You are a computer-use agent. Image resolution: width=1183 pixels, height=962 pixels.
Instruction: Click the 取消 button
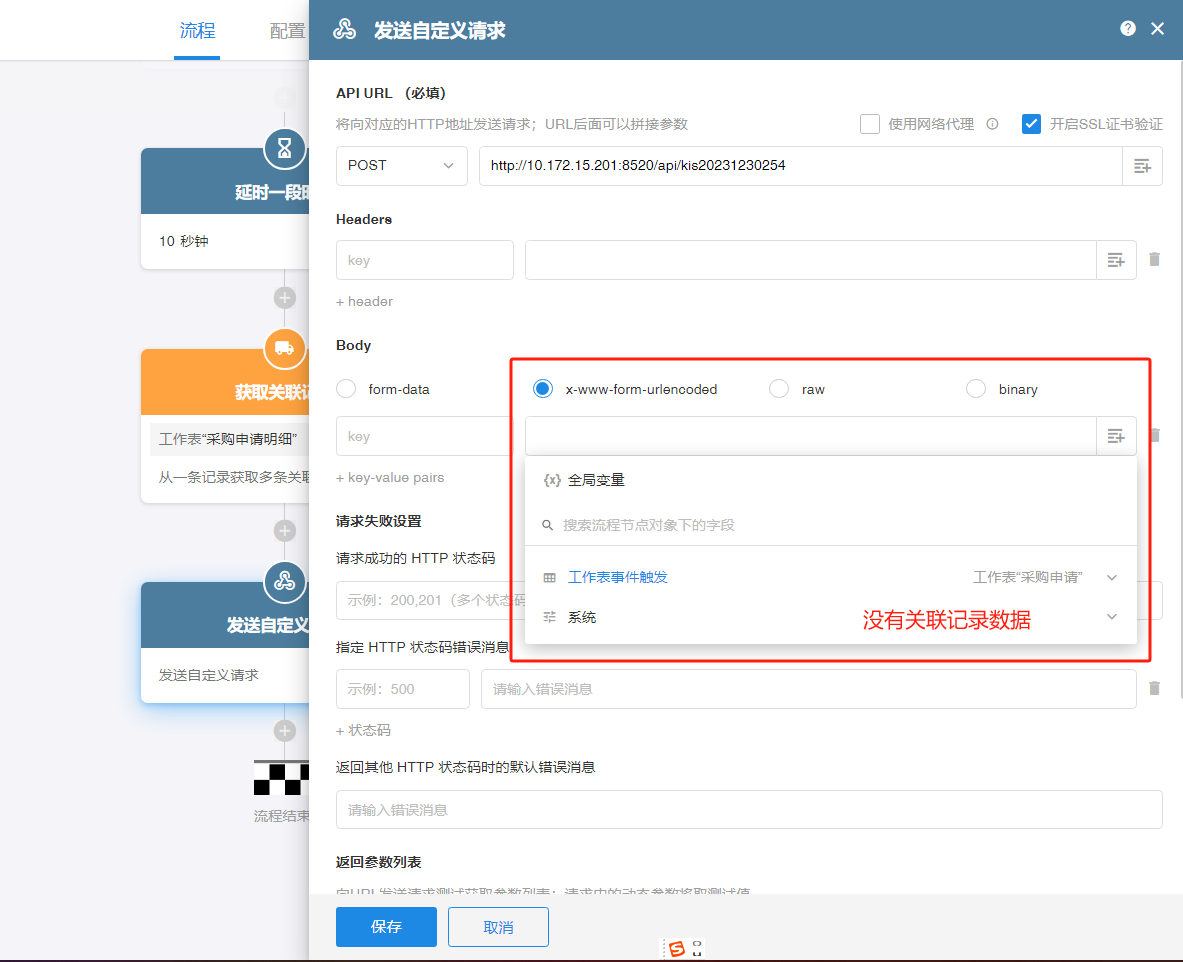pyautogui.click(x=498, y=927)
